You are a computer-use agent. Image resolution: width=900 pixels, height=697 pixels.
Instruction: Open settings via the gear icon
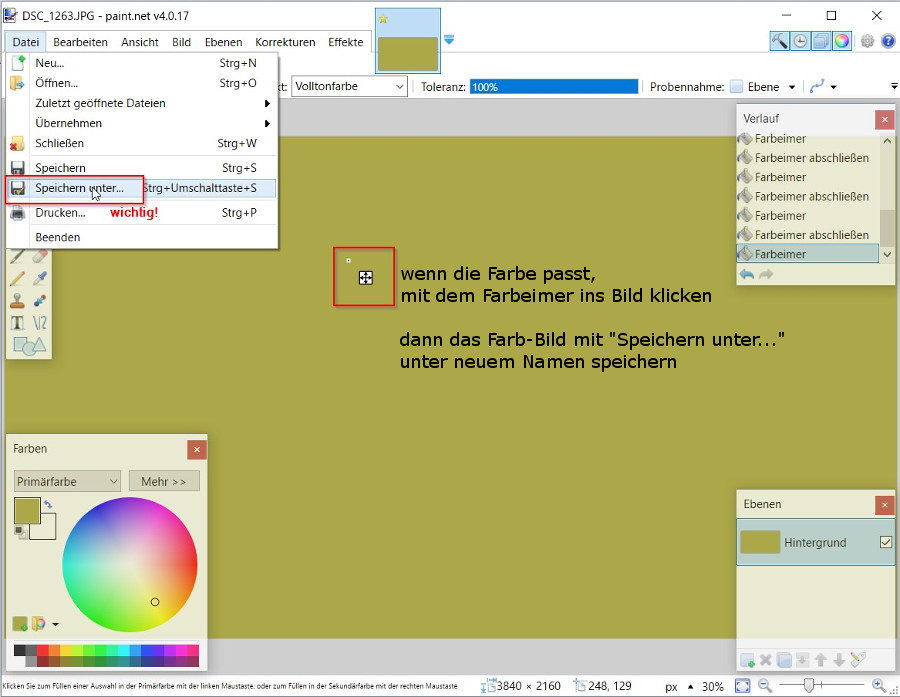(867, 41)
